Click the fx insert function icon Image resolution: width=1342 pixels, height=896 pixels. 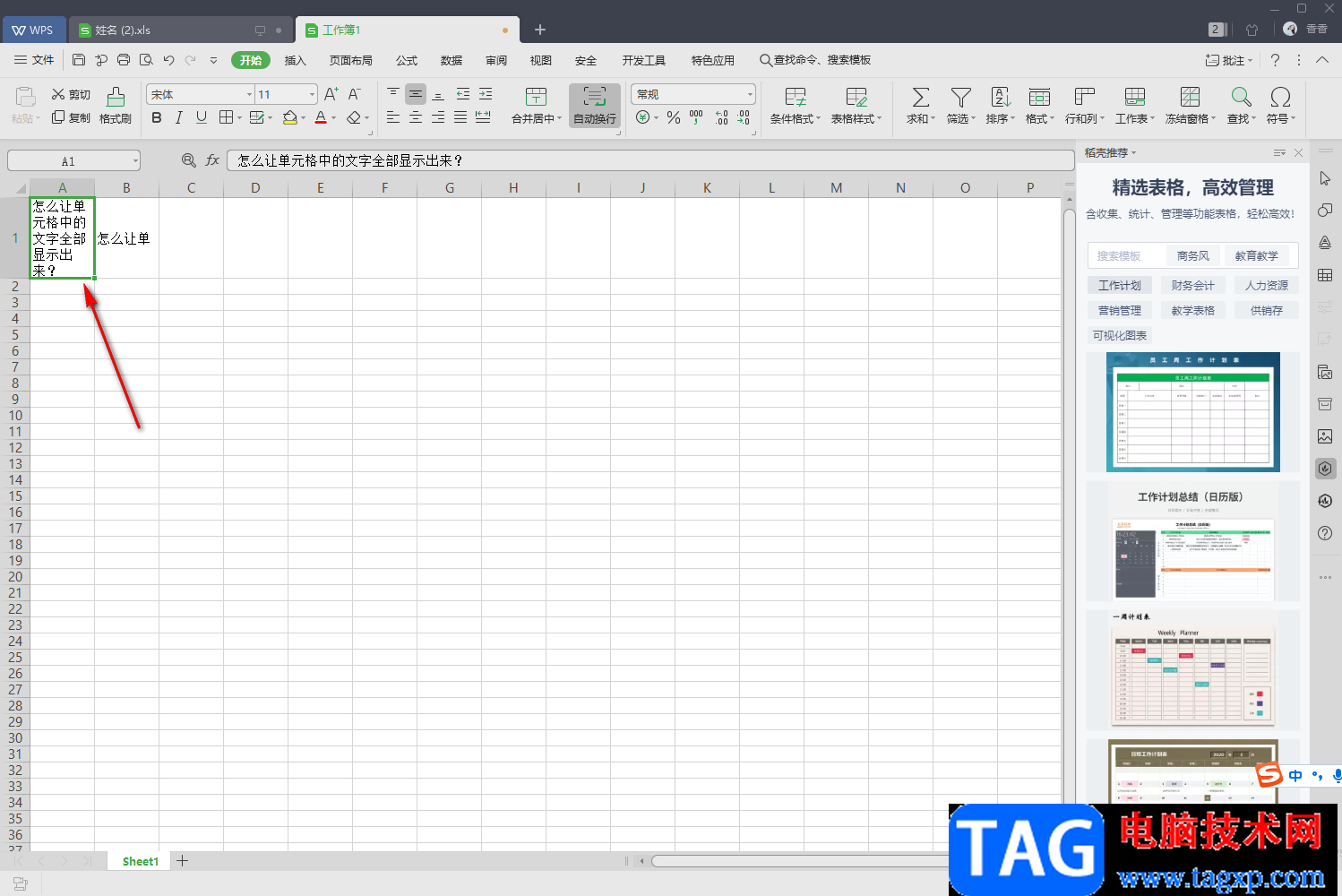pos(212,160)
